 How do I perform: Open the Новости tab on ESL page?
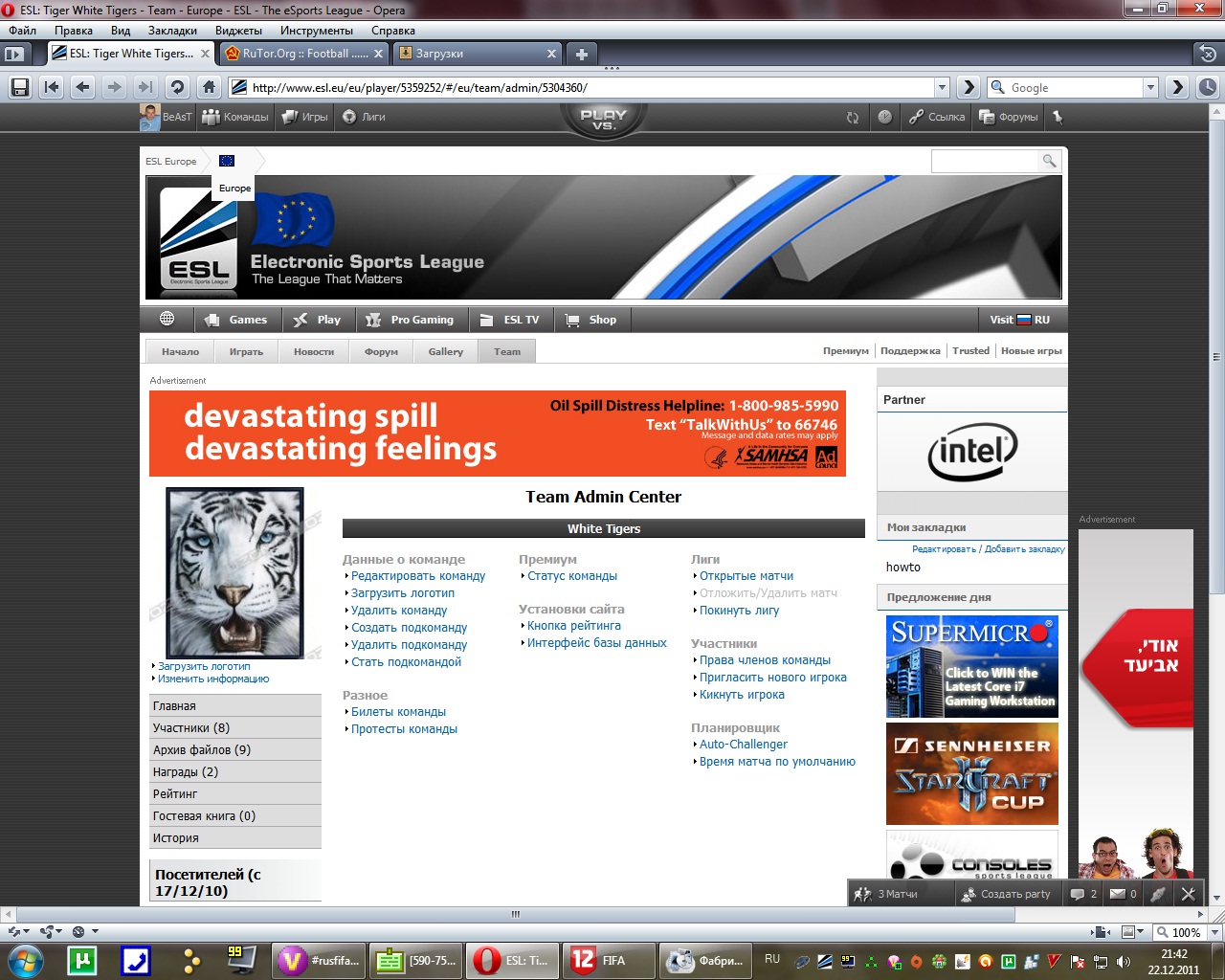click(314, 351)
